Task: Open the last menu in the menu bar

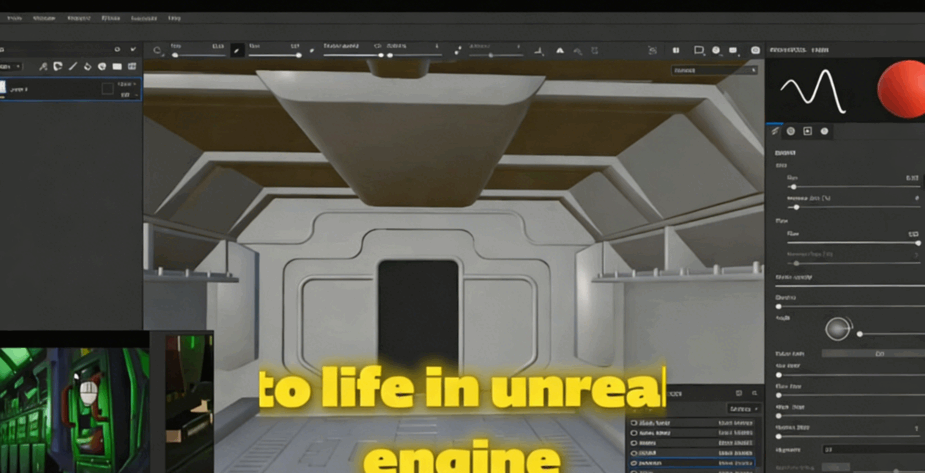Action: (174, 18)
